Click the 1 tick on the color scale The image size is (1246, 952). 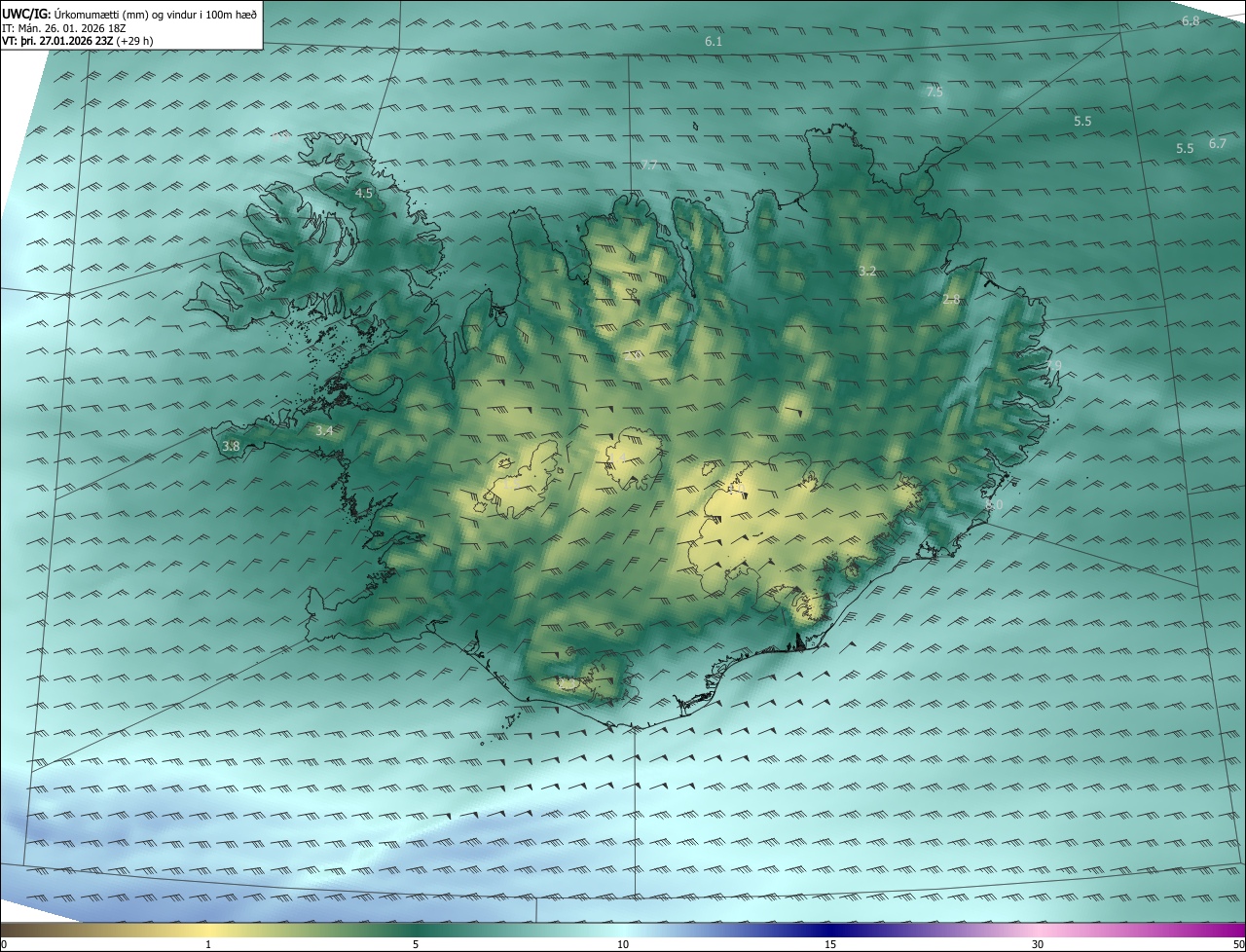point(208,945)
